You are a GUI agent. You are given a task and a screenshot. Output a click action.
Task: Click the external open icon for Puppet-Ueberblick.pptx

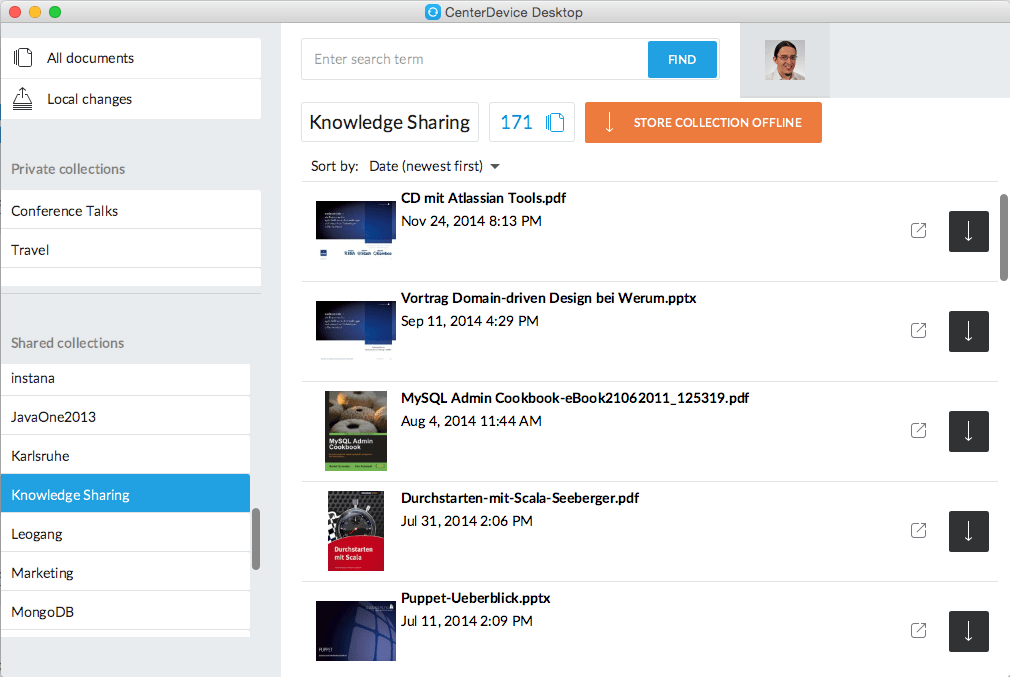tap(918, 631)
